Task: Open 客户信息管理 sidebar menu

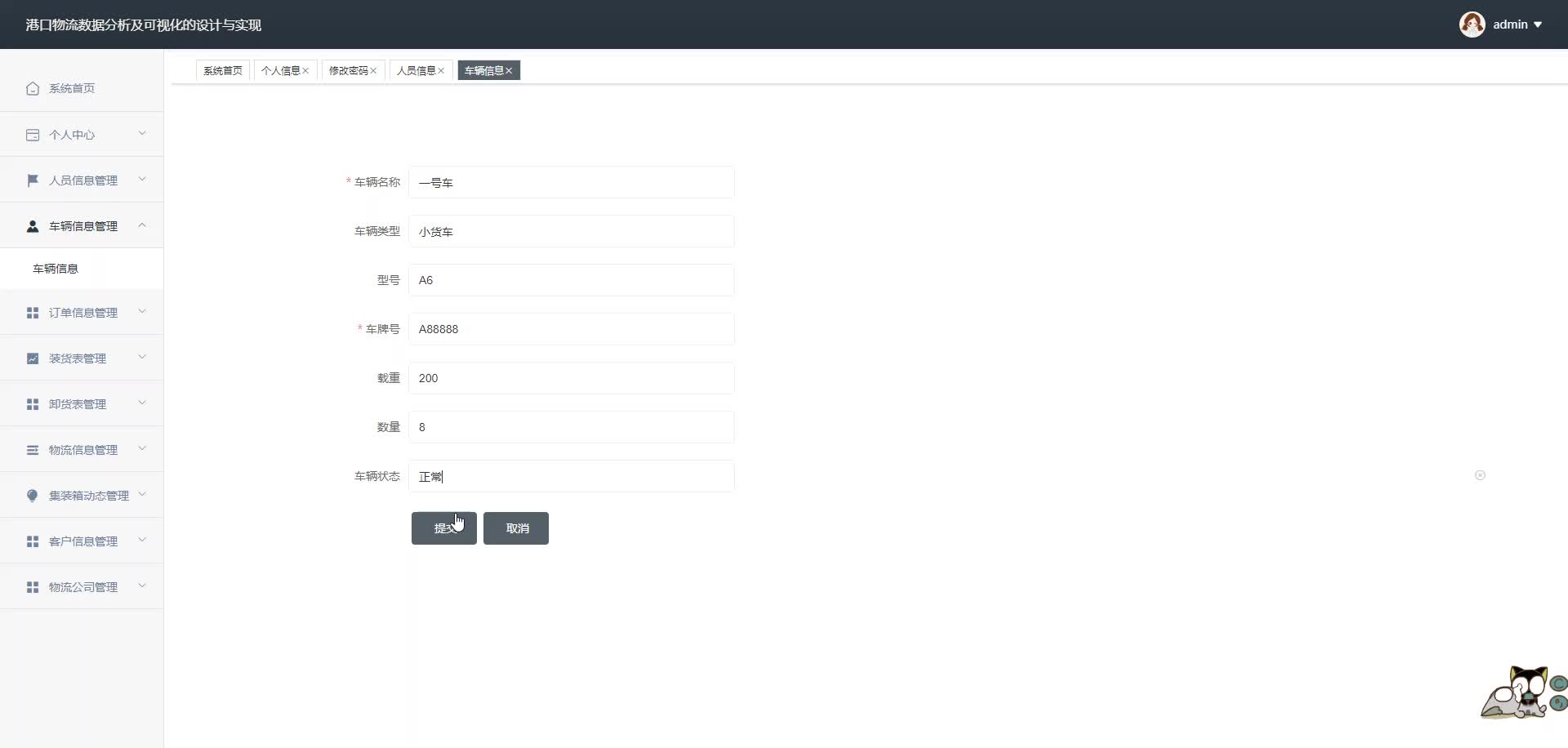Action: 82,541
